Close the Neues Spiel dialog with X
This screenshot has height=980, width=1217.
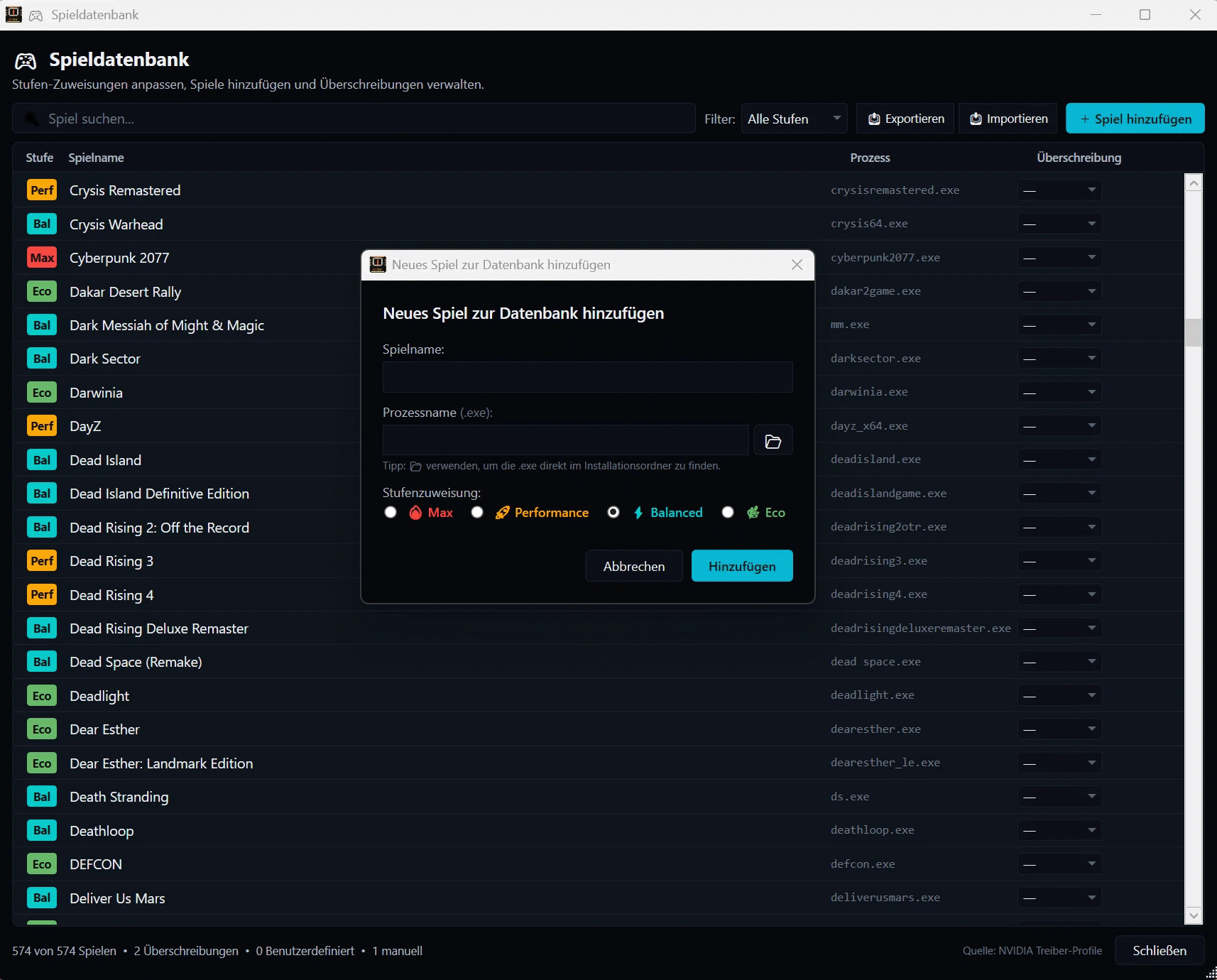point(797,265)
